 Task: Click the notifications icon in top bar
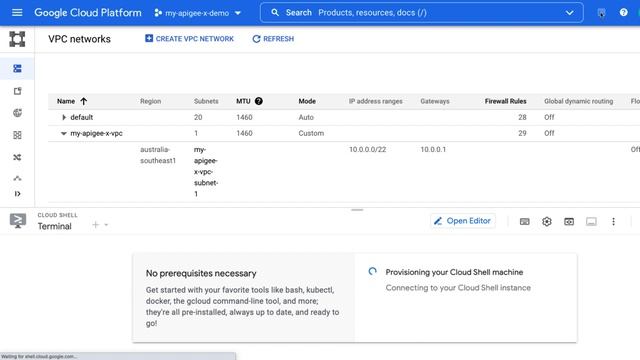point(601,13)
